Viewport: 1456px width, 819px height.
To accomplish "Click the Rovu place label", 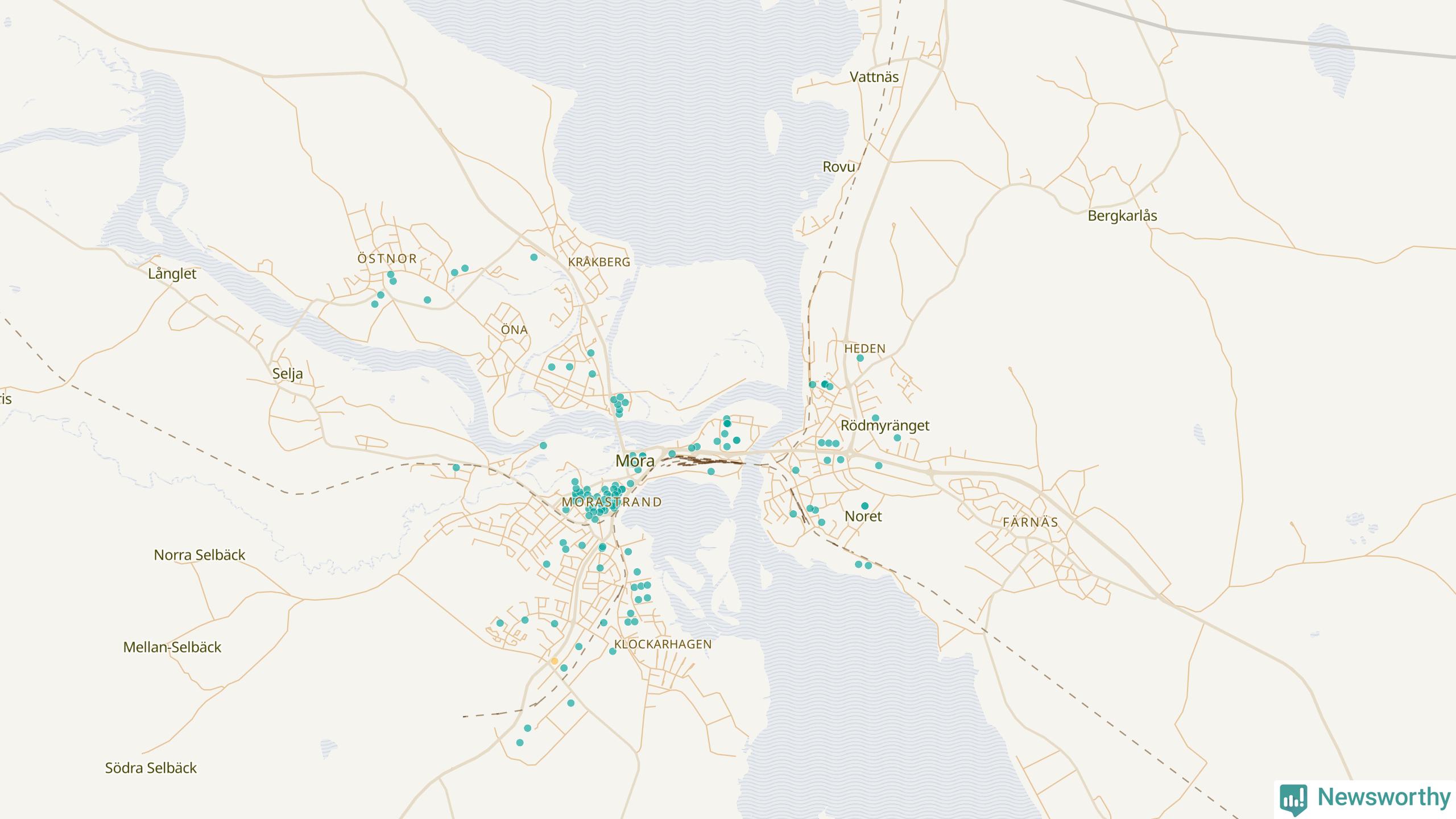I will (838, 167).
